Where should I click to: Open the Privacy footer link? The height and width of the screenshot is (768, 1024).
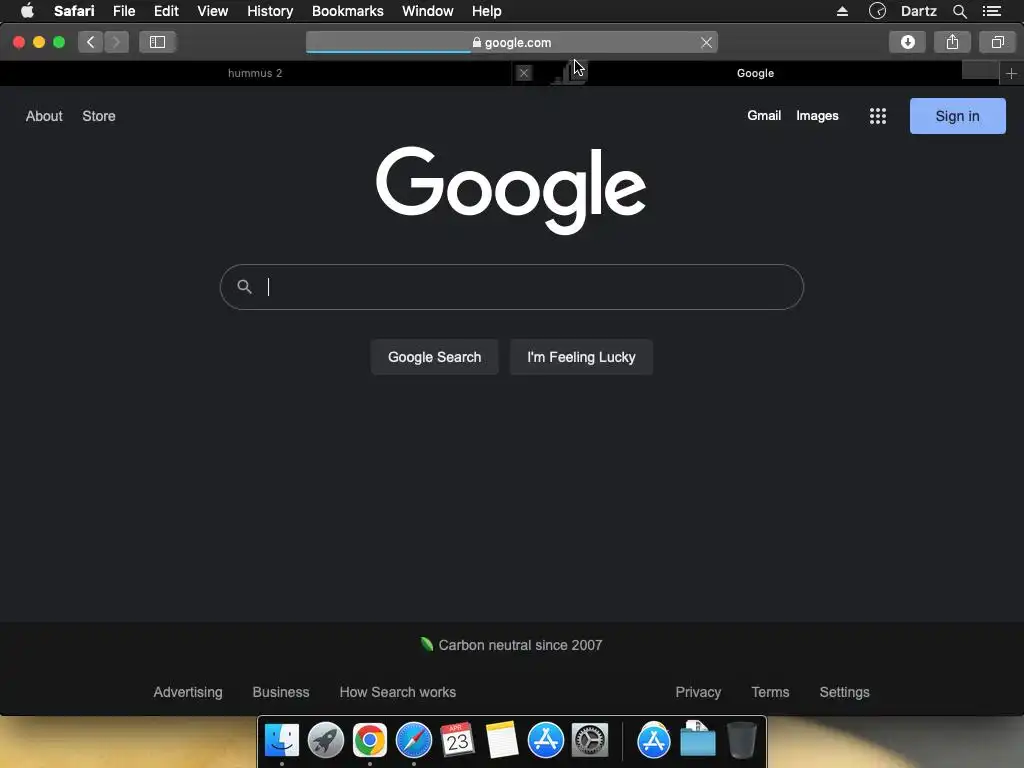[698, 692]
